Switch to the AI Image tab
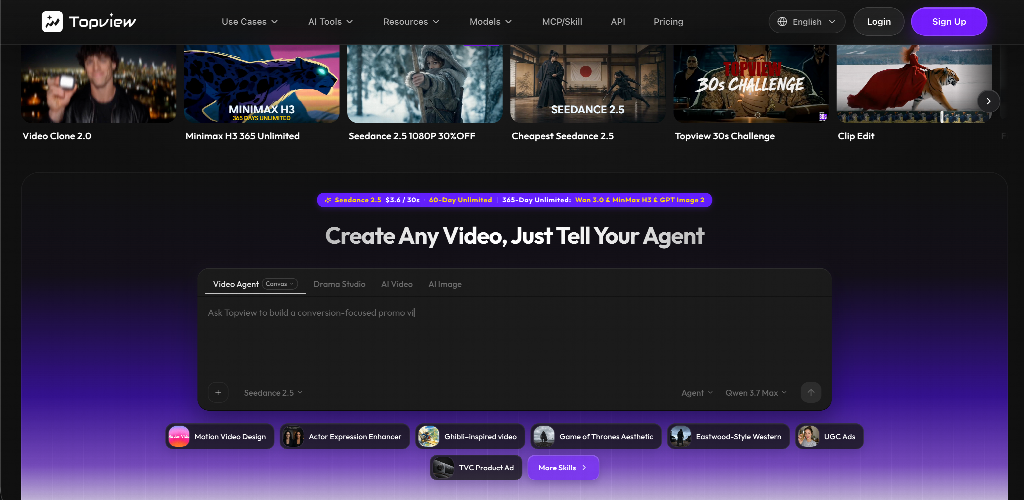The image size is (1024, 500). (x=445, y=284)
